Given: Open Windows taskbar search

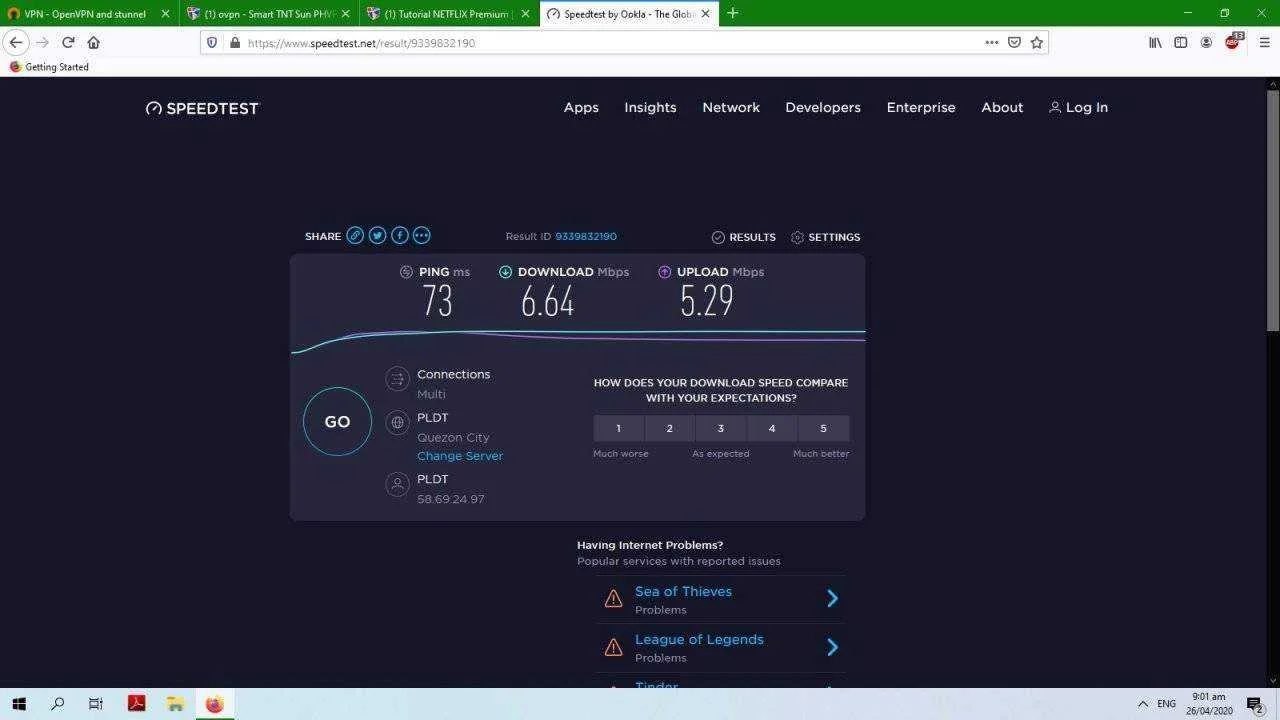Looking at the screenshot, I should pos(57,704).
